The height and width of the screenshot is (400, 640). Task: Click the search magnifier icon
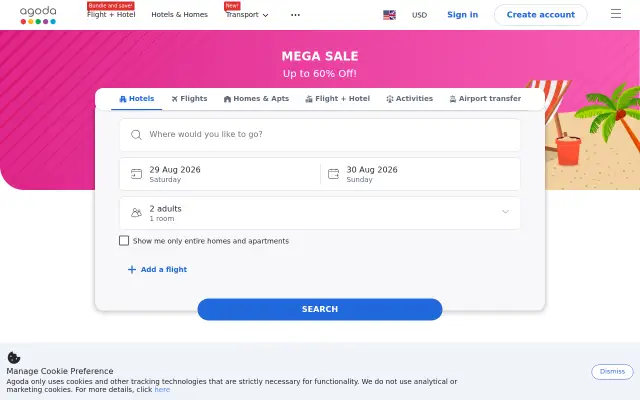click(x=136, y=135)
